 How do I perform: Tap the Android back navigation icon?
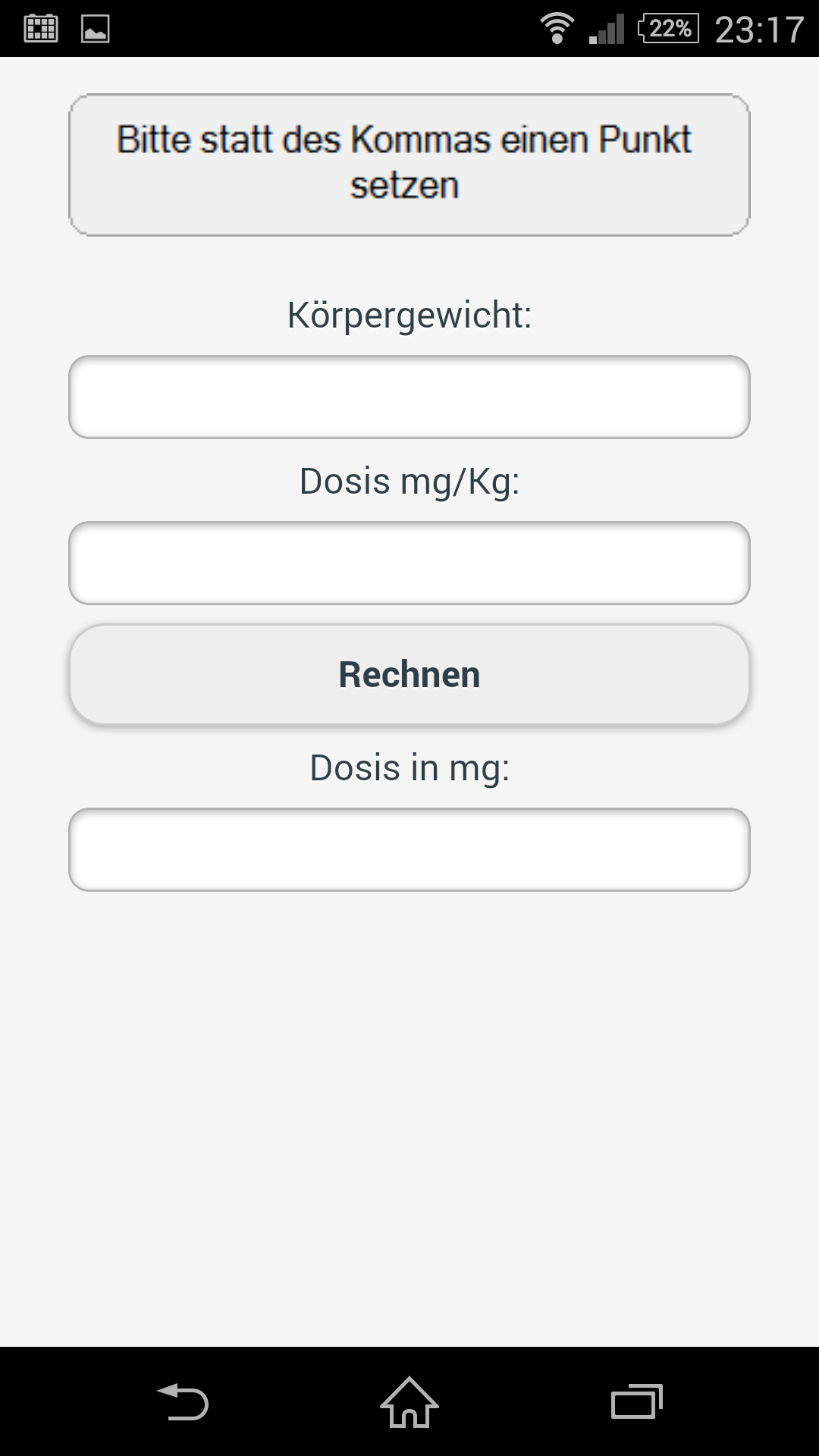point(182,1401)
